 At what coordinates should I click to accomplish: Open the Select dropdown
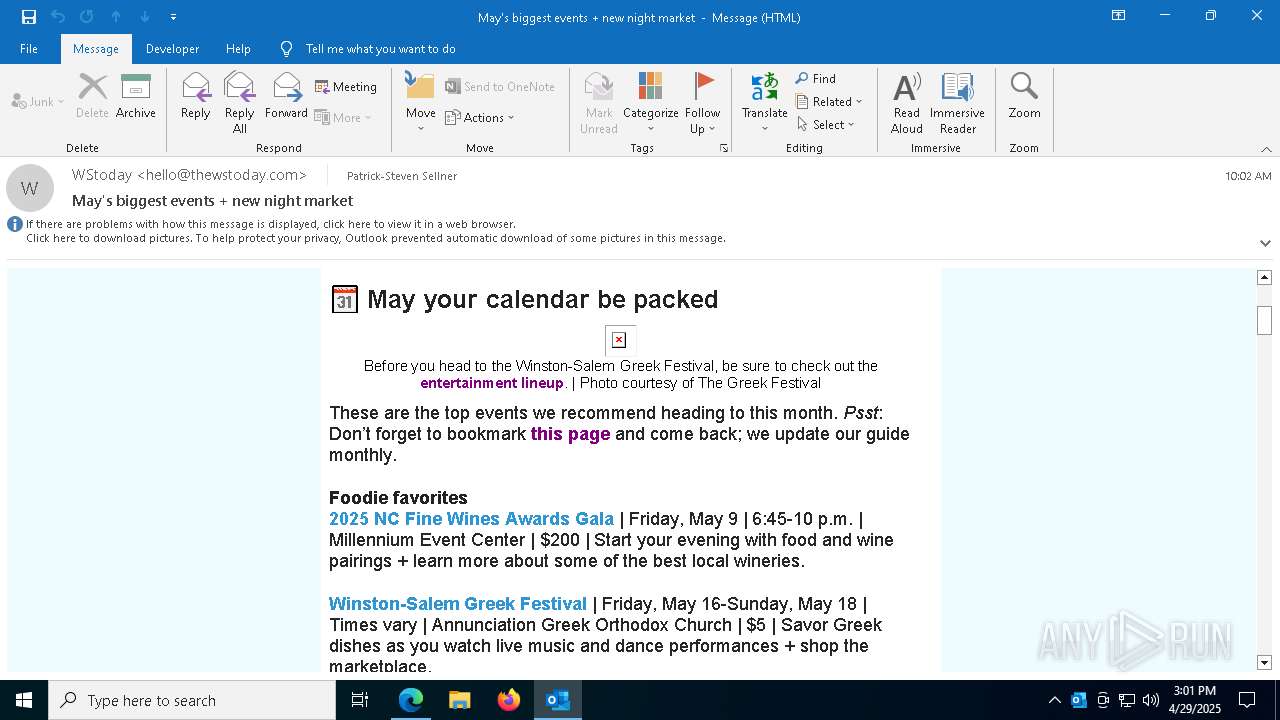pyautogui.click(x=826, y=124)
